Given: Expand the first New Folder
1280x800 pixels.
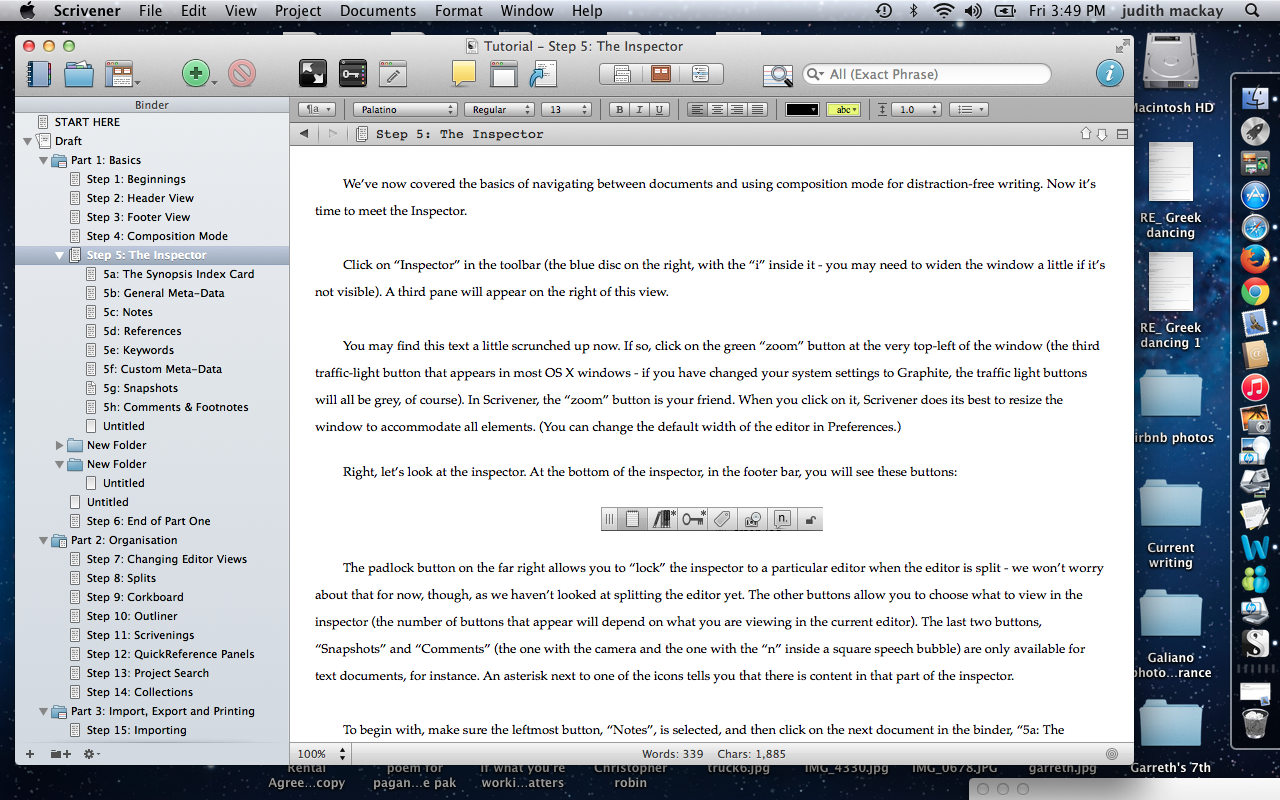Looking at the screenshot, I should (59, 445).
